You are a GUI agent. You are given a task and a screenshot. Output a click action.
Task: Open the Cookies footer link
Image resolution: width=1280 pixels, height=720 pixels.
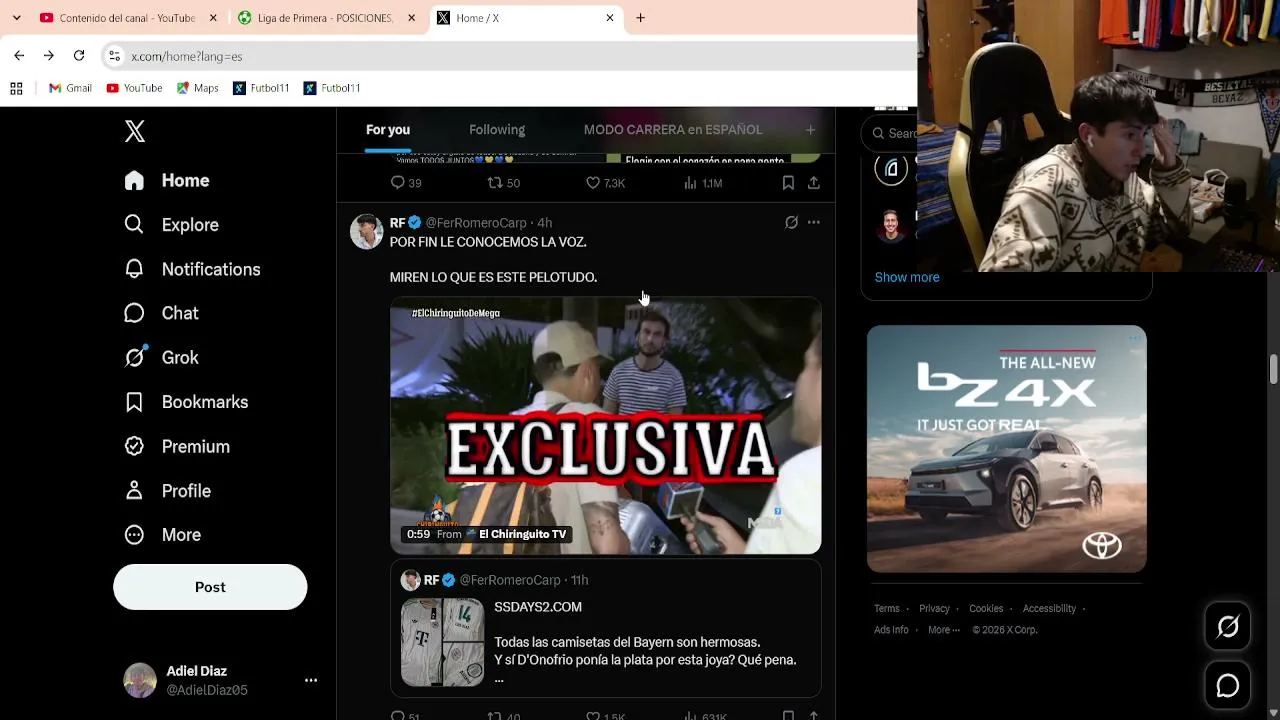[986, 609]
